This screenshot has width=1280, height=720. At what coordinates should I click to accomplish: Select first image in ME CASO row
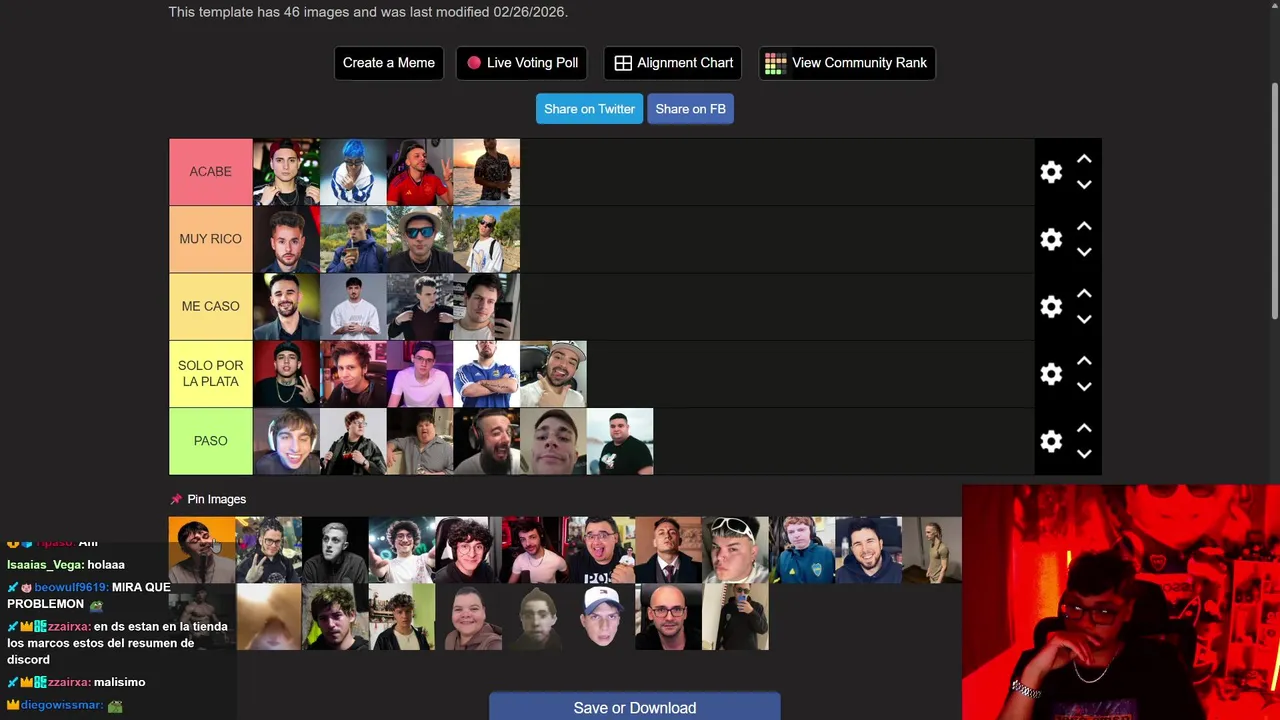pyautogui.click(x=286, y=307)
